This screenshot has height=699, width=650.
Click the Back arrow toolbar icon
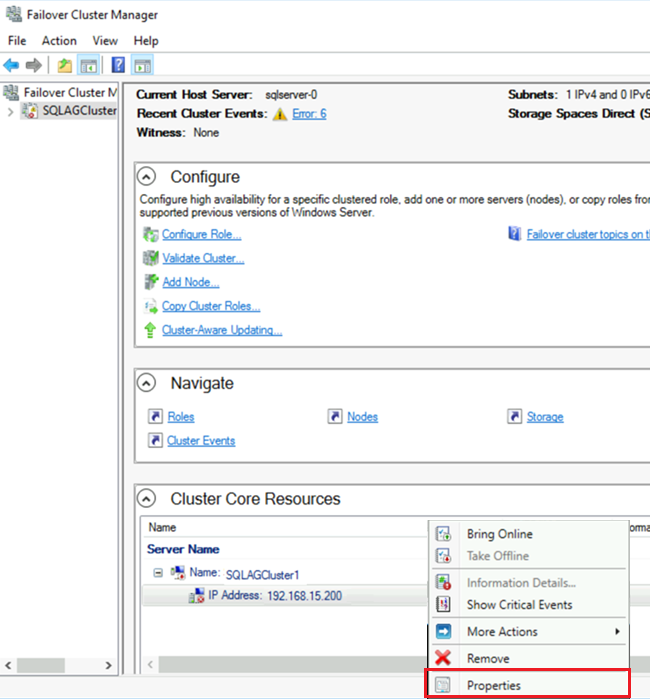coord(11,66)
